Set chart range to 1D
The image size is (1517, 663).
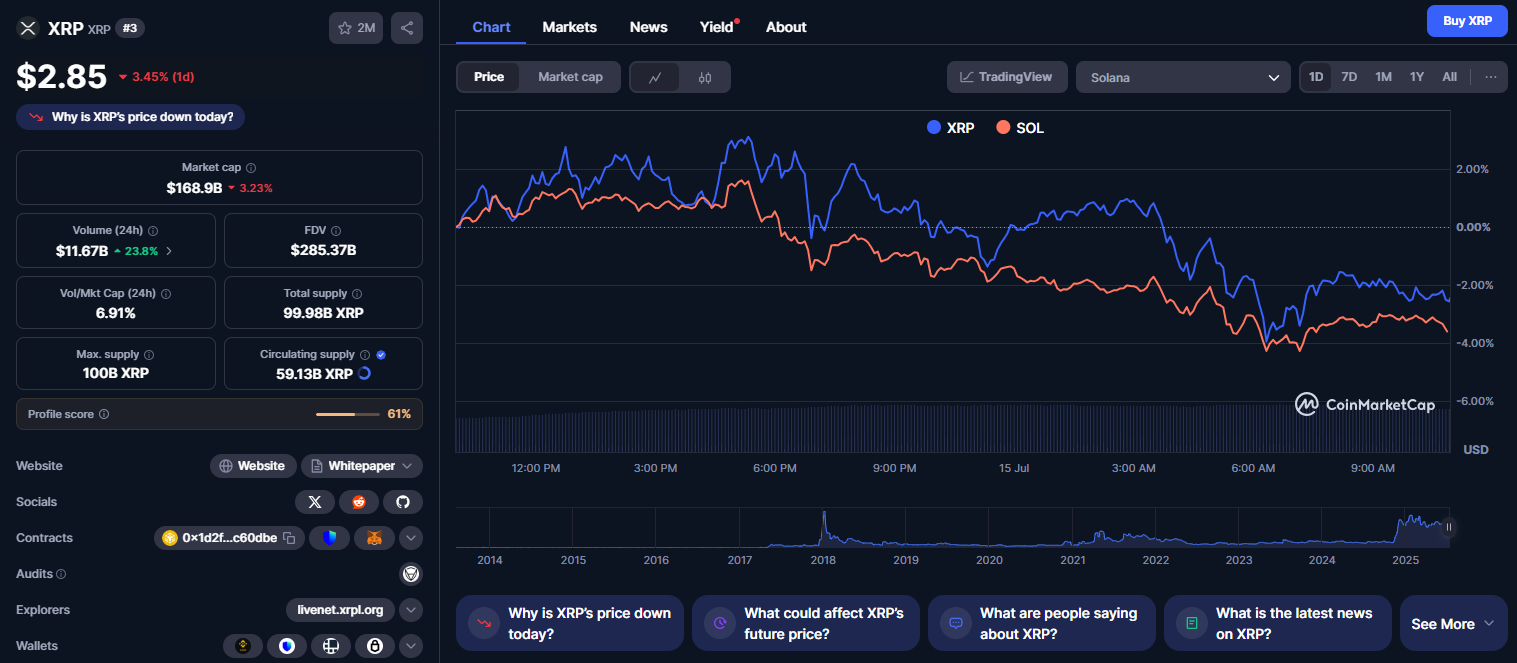coord(1316,77)
